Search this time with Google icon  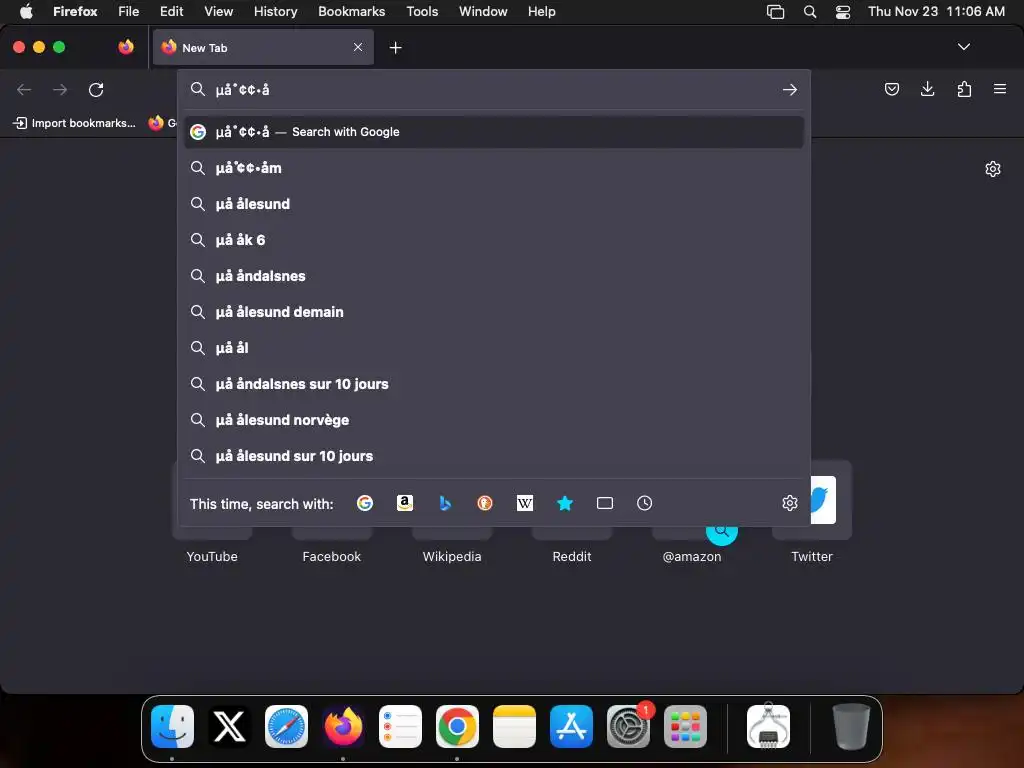[365, 503]
